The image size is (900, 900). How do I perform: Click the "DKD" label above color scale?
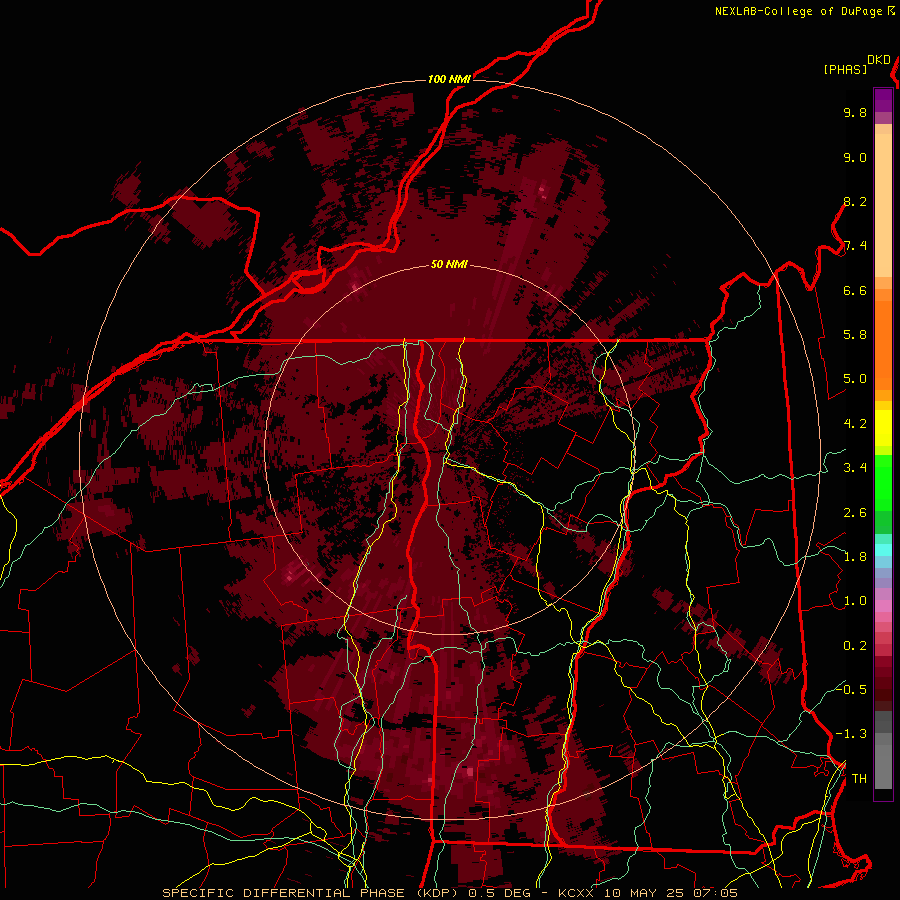[879, 60]
